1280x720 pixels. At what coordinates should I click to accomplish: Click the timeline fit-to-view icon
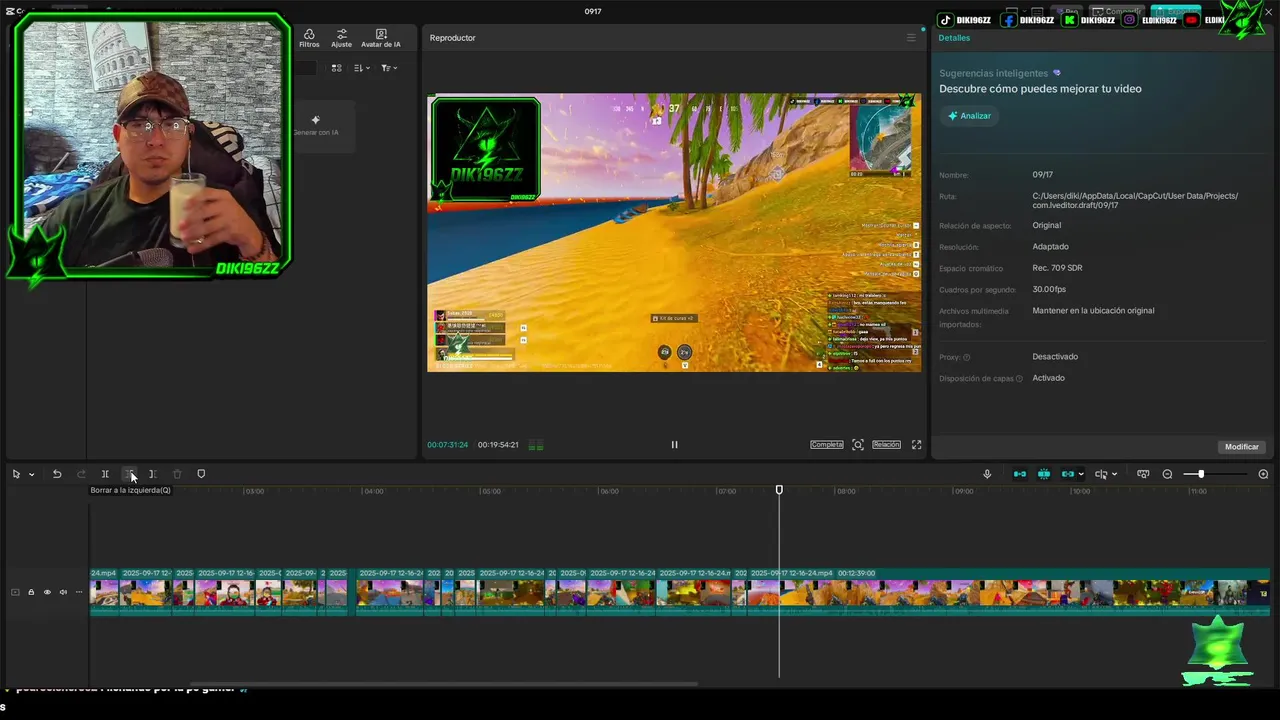[x=1143, y=474]
